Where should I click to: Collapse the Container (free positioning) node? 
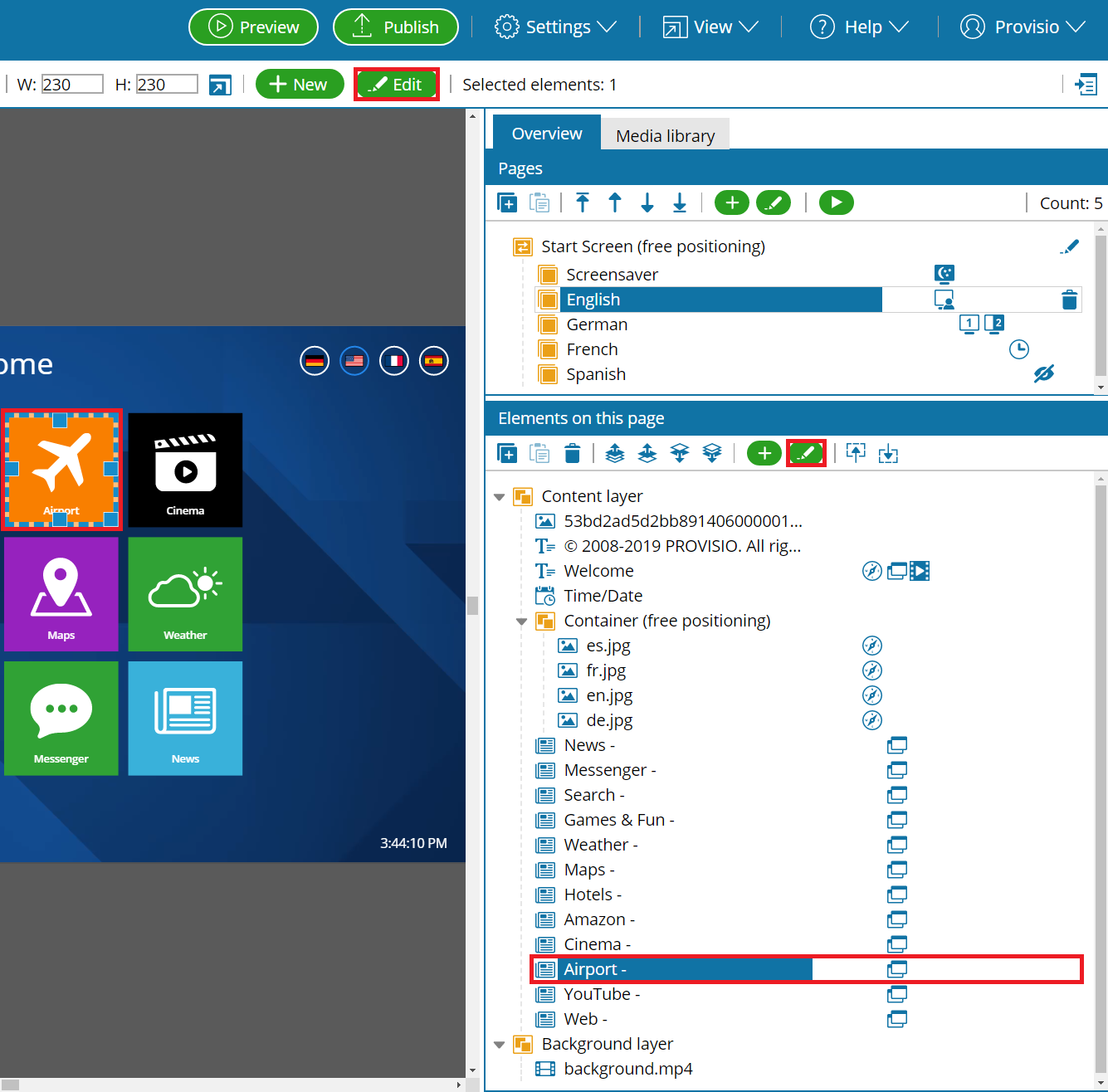pos(521,622)
